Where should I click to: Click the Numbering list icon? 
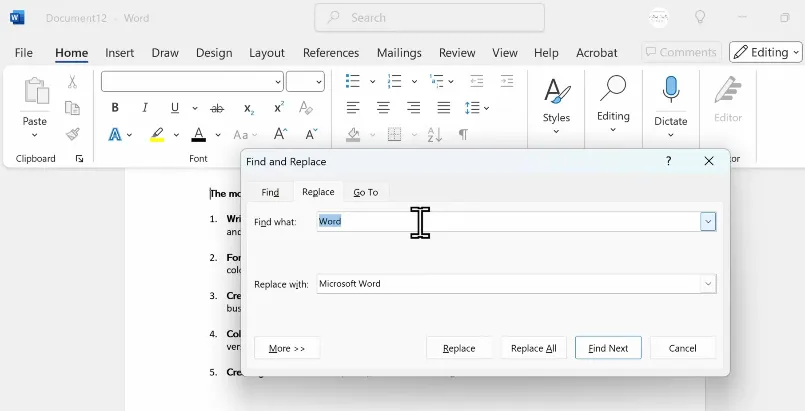[x=394, y=81]
